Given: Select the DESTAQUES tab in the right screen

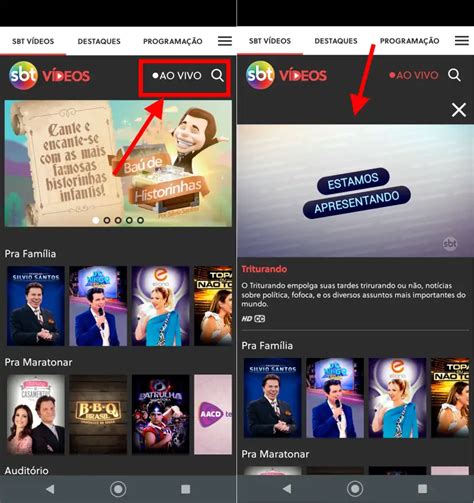Looking at the screenshot, I should (336, 41).
